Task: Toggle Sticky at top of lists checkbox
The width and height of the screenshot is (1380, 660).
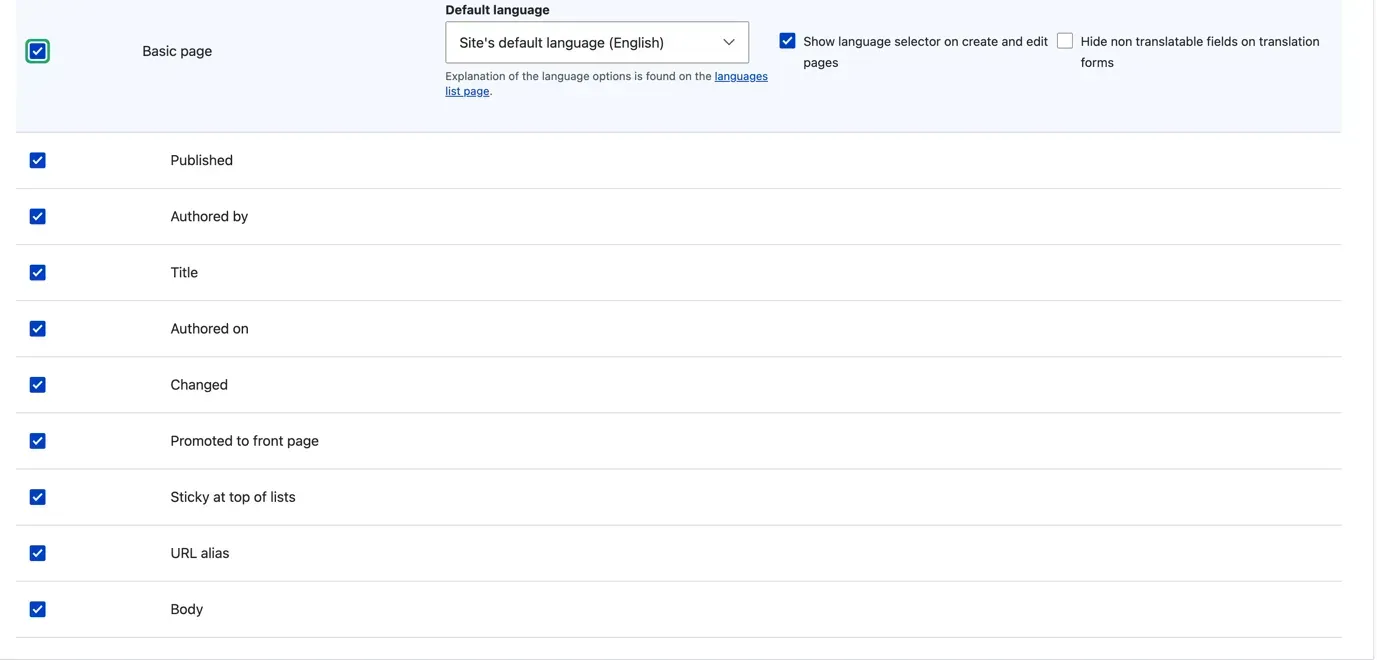Action: (37, 497)
